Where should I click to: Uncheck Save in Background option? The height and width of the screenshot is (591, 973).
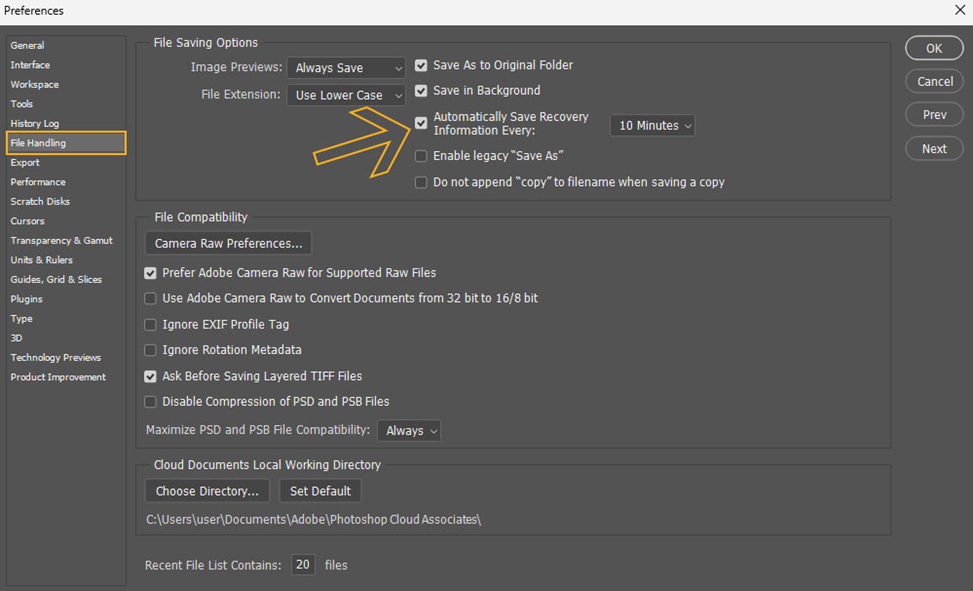421,91
